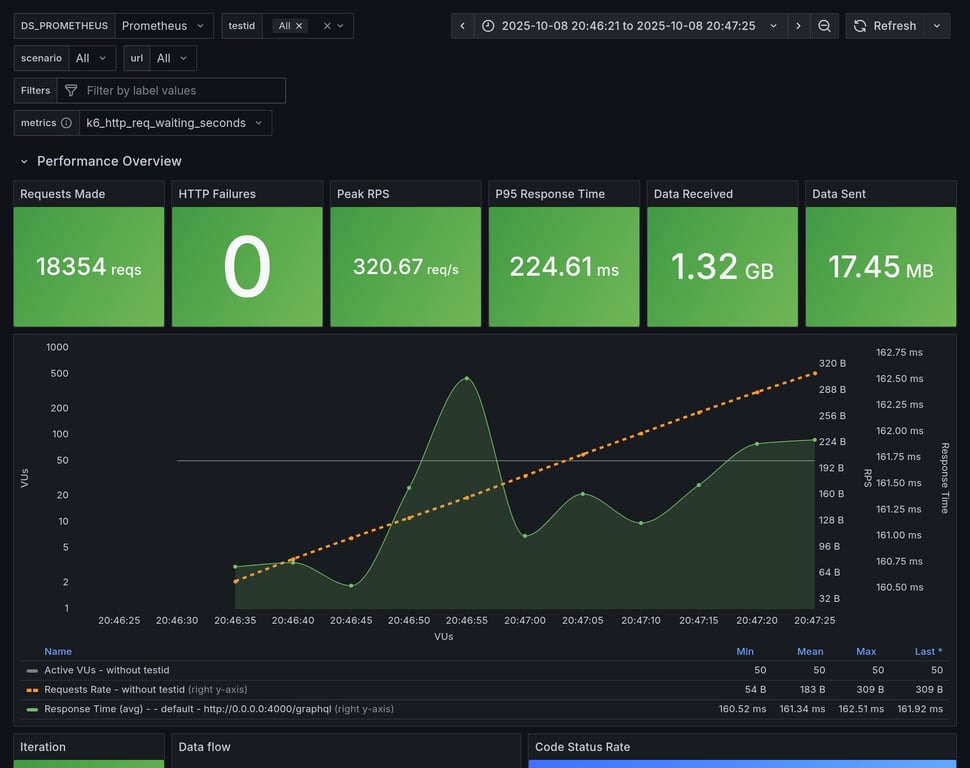970x768 pixels.
Task: Sort legend by Mean column
Action: 810,651
